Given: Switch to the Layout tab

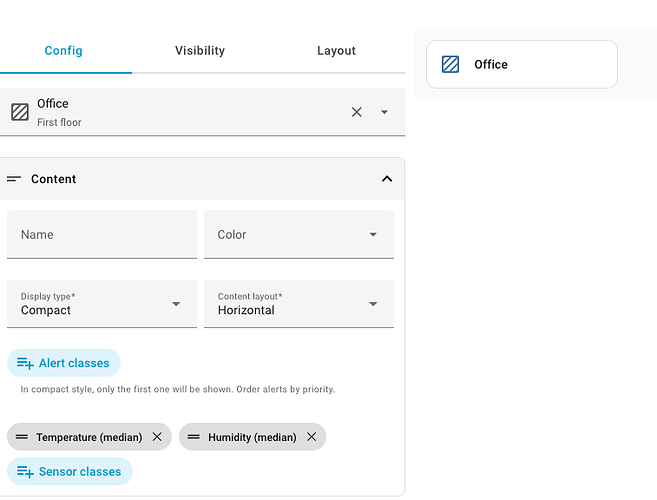Looking at the screenshot, I should (336, 51).
